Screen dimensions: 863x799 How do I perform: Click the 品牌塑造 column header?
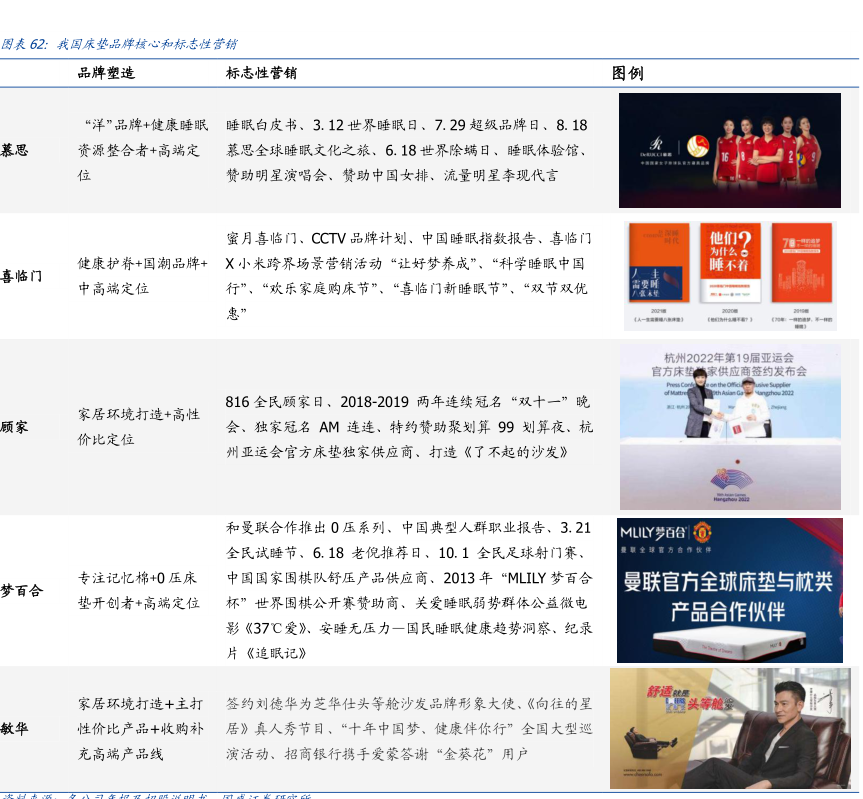[x=106, y=73]
